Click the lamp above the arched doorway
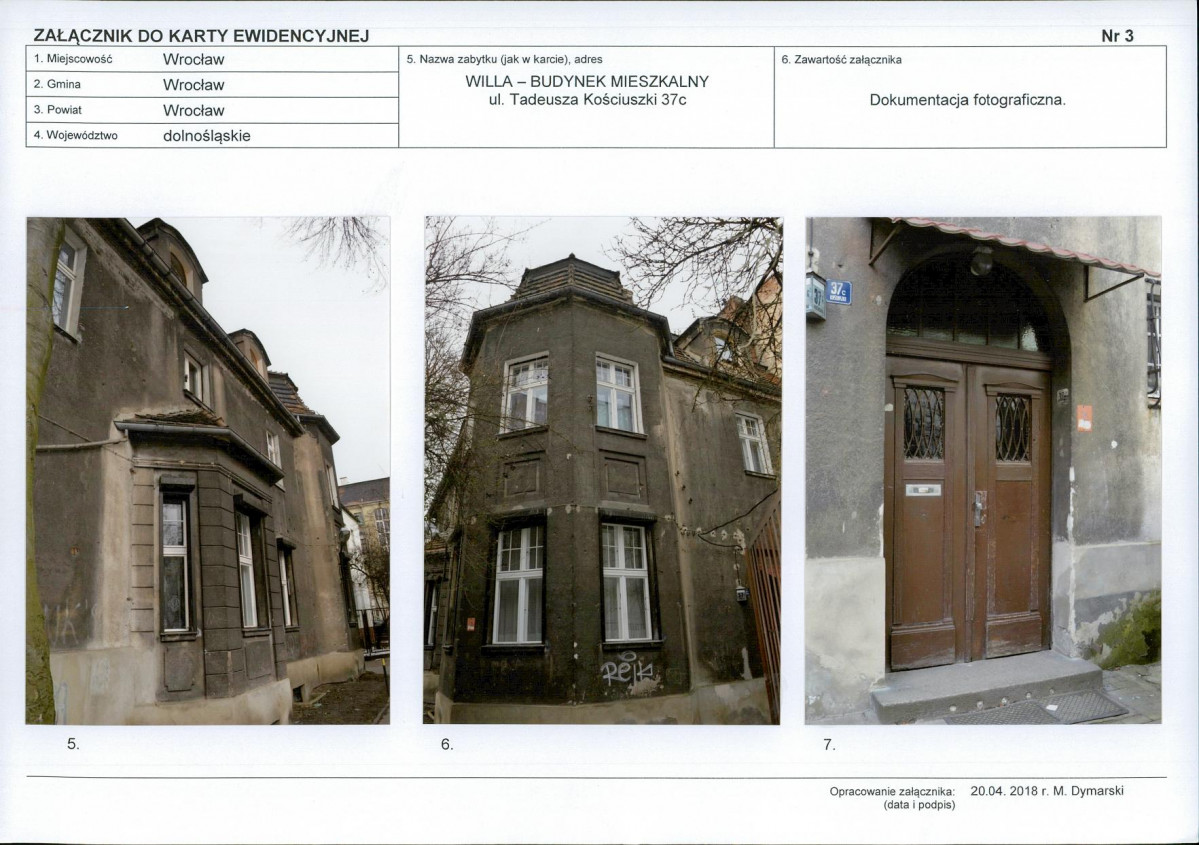Screen dimensions: 1199x845 click(981, 261)
